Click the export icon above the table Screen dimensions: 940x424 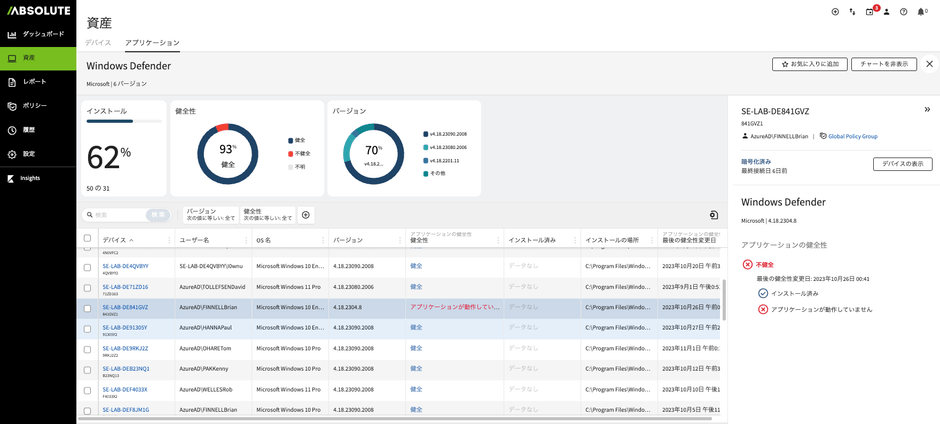(713, 215)
